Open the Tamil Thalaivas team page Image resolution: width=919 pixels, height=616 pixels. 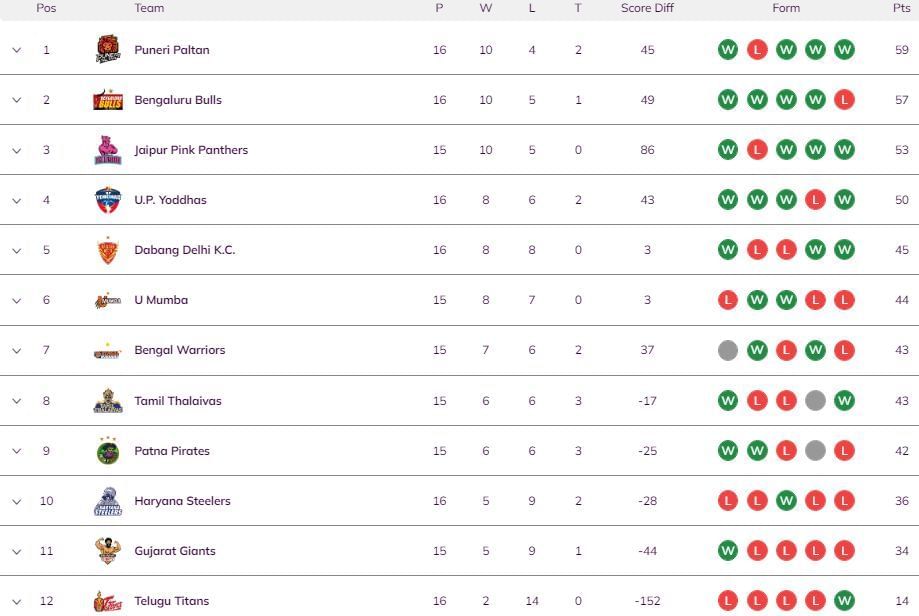(x=178, y=400)
